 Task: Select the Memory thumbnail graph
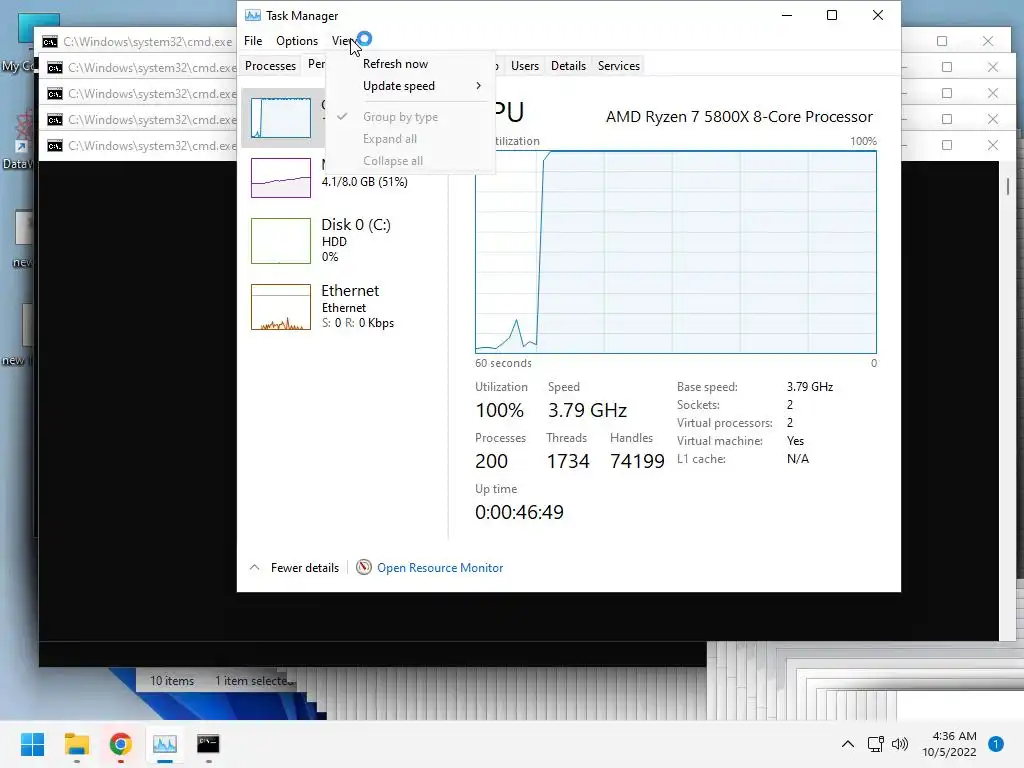click(x=281, y=178)
